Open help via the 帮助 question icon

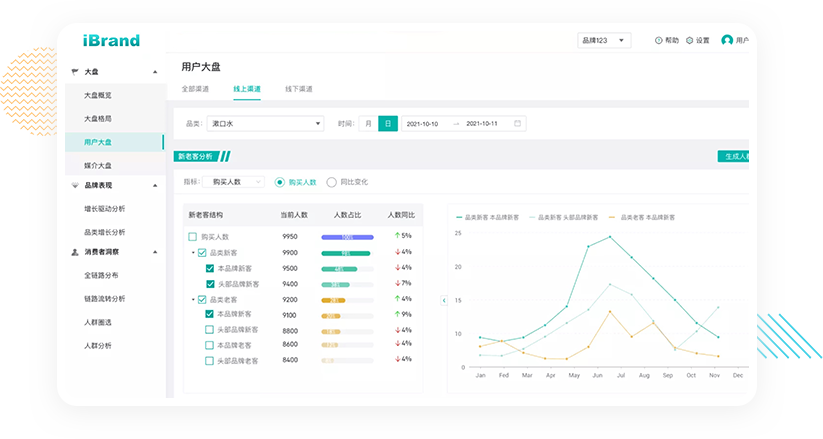tap(658, 40)
